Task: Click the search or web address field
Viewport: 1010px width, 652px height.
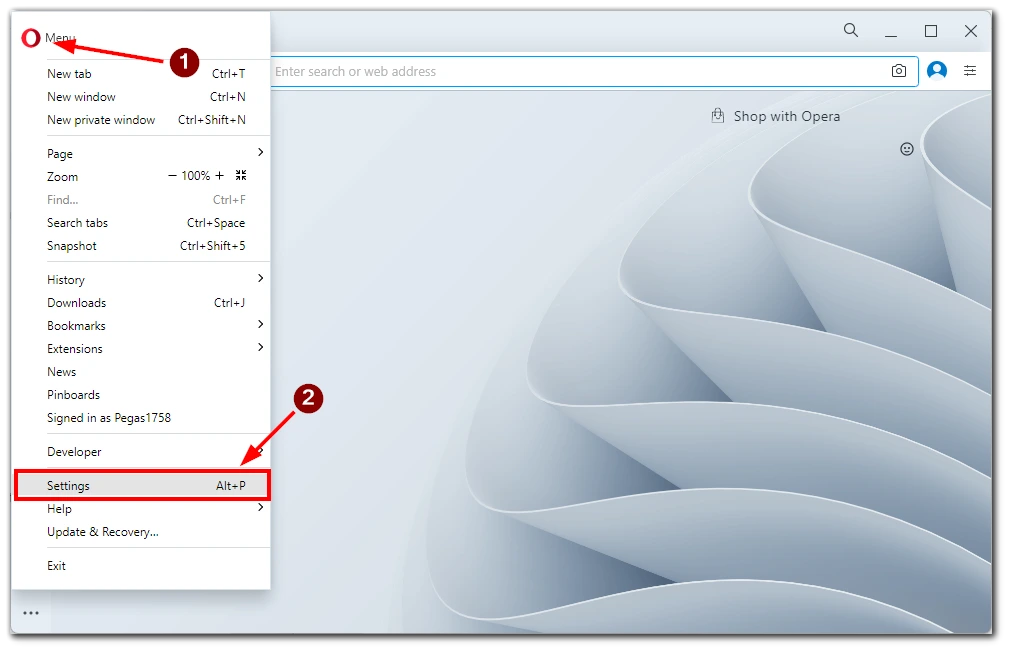Action: coord(580,72)
